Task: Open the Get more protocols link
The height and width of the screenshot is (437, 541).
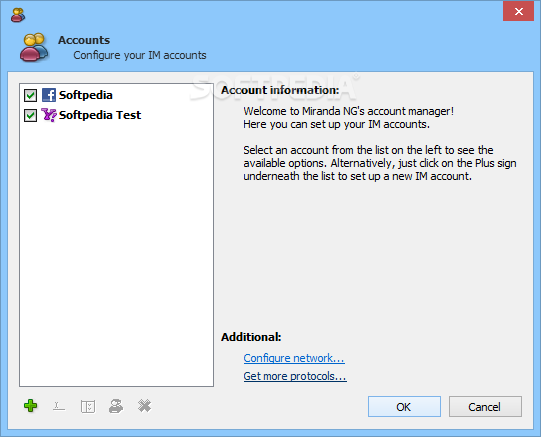Action: (295, 376)
